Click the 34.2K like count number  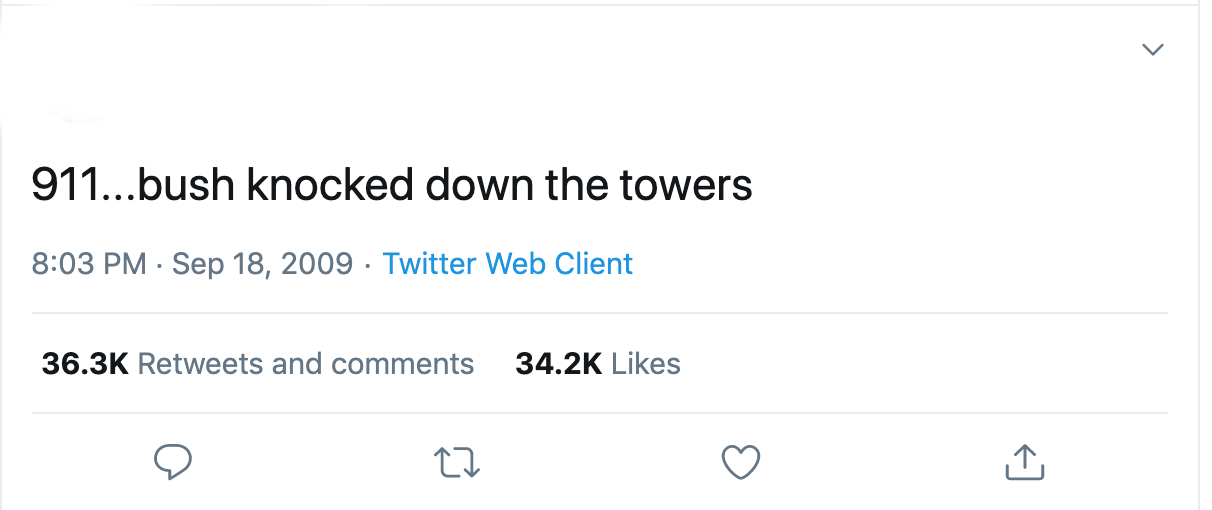point(558,364)
